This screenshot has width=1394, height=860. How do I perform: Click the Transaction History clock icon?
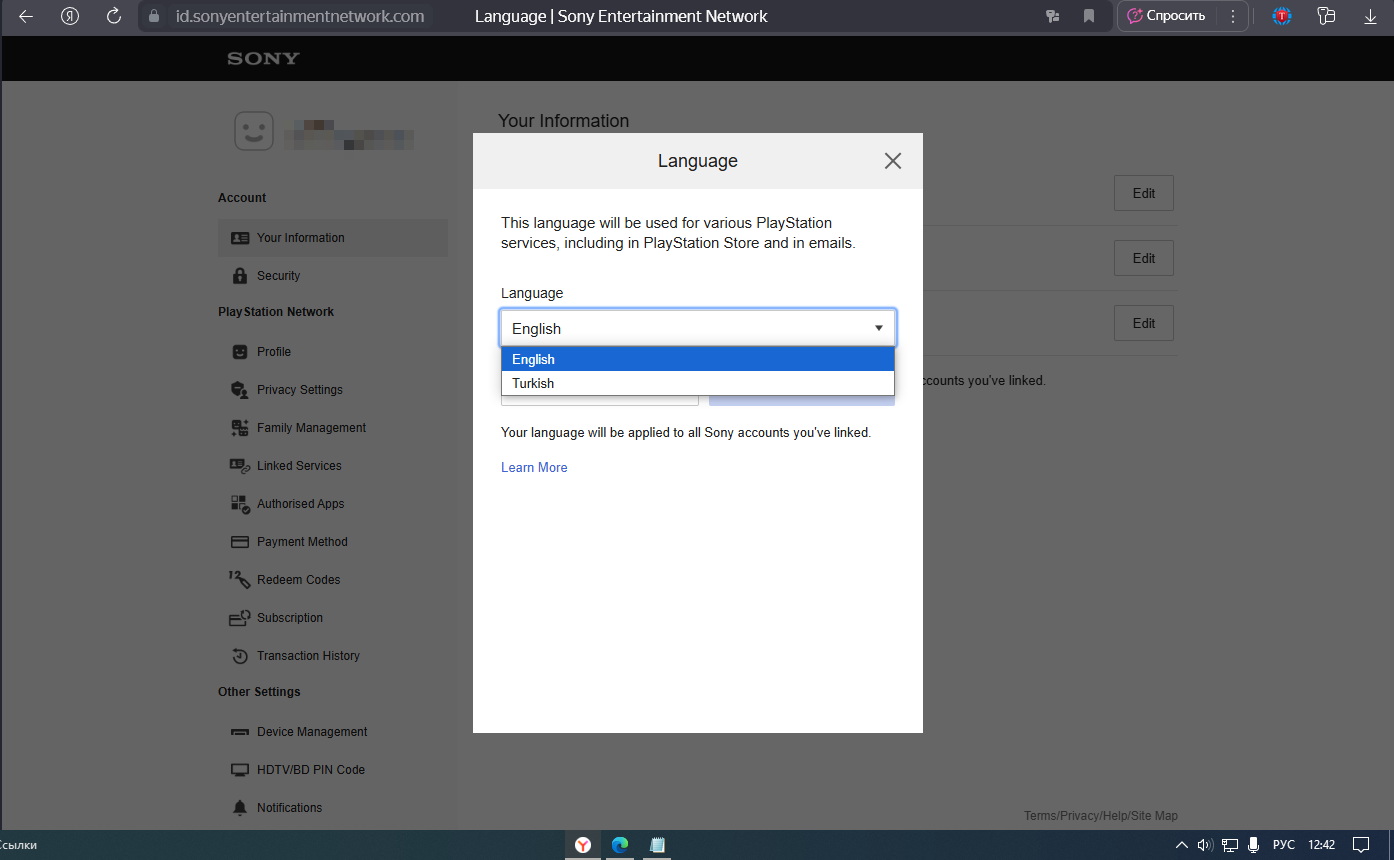(240, 656)
